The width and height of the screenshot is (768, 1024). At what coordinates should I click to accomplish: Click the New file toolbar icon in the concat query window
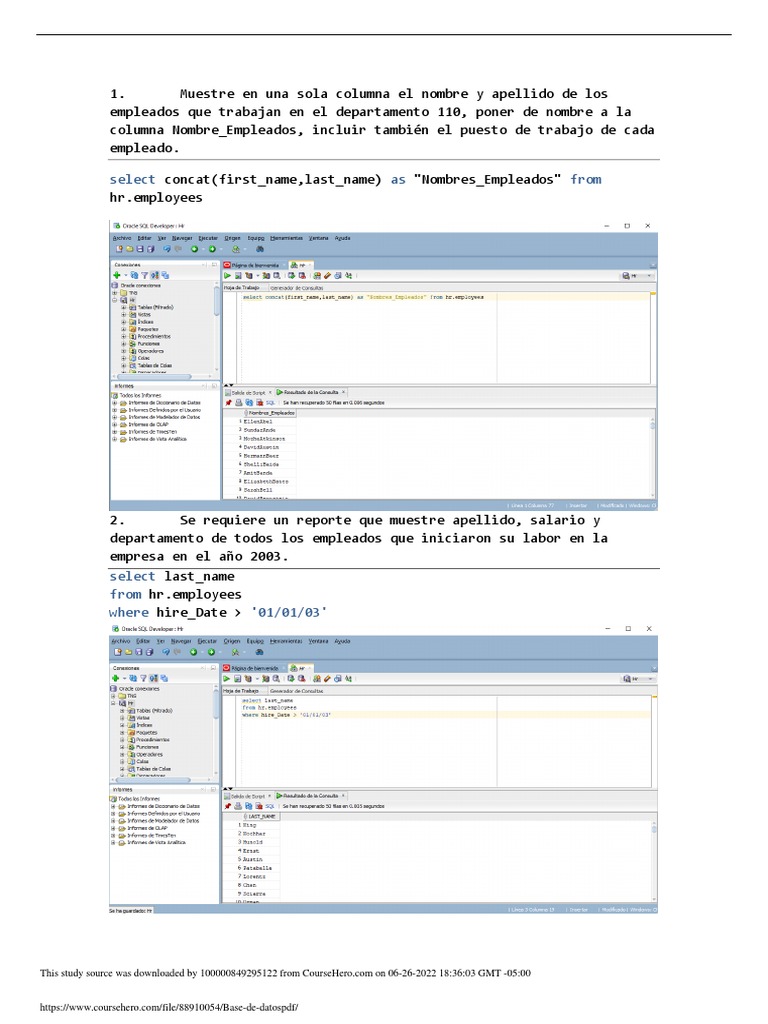coord(119,249)
